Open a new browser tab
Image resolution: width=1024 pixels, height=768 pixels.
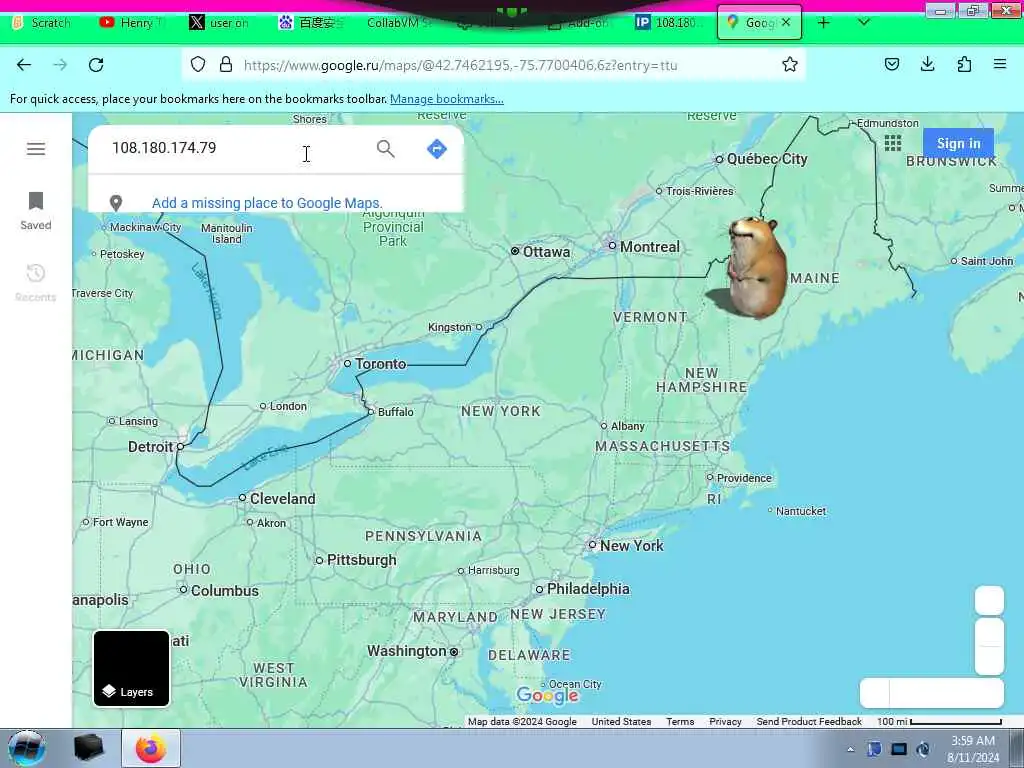(x=824, y=23)
